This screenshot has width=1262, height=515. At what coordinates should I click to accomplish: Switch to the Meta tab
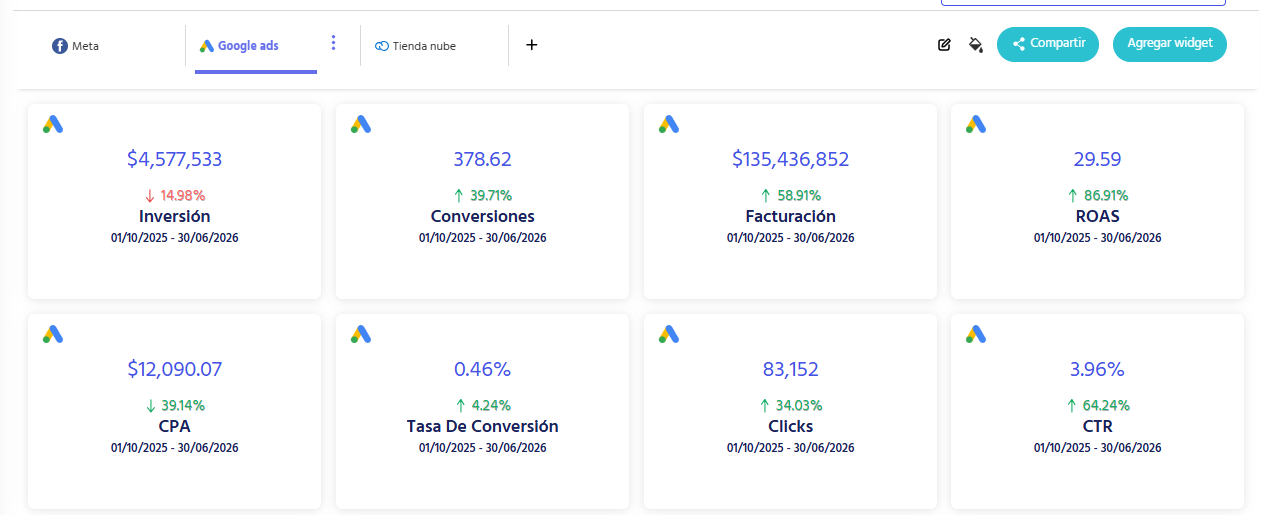pos(76,46)
